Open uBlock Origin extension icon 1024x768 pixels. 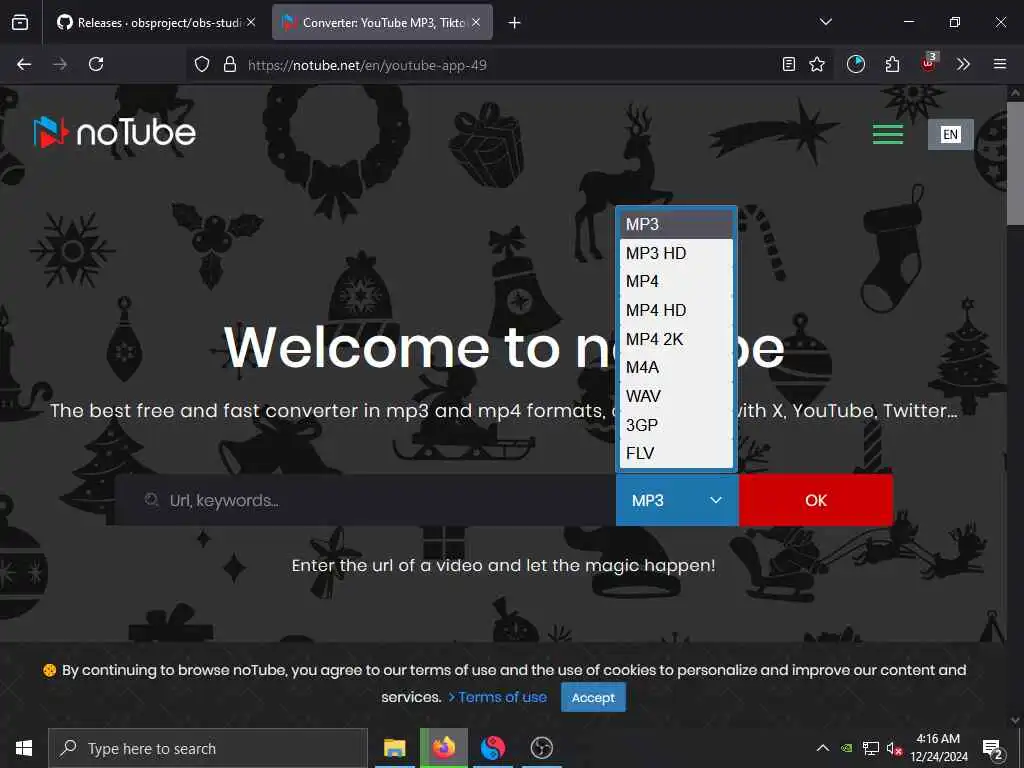click(x=929, y=63)
